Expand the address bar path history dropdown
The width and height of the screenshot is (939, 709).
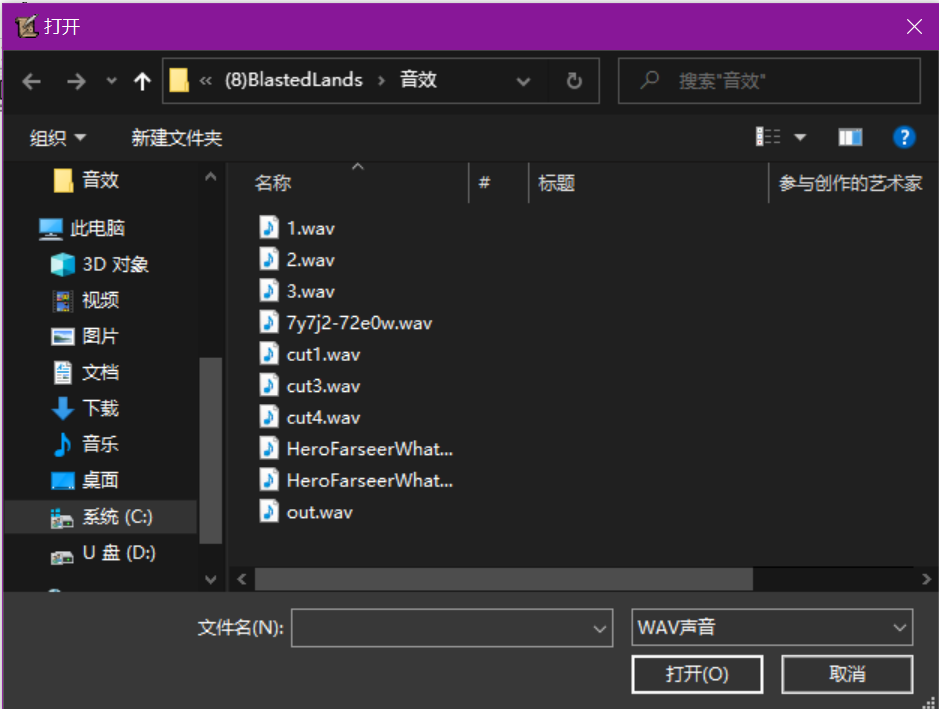(x=523, y=82)
